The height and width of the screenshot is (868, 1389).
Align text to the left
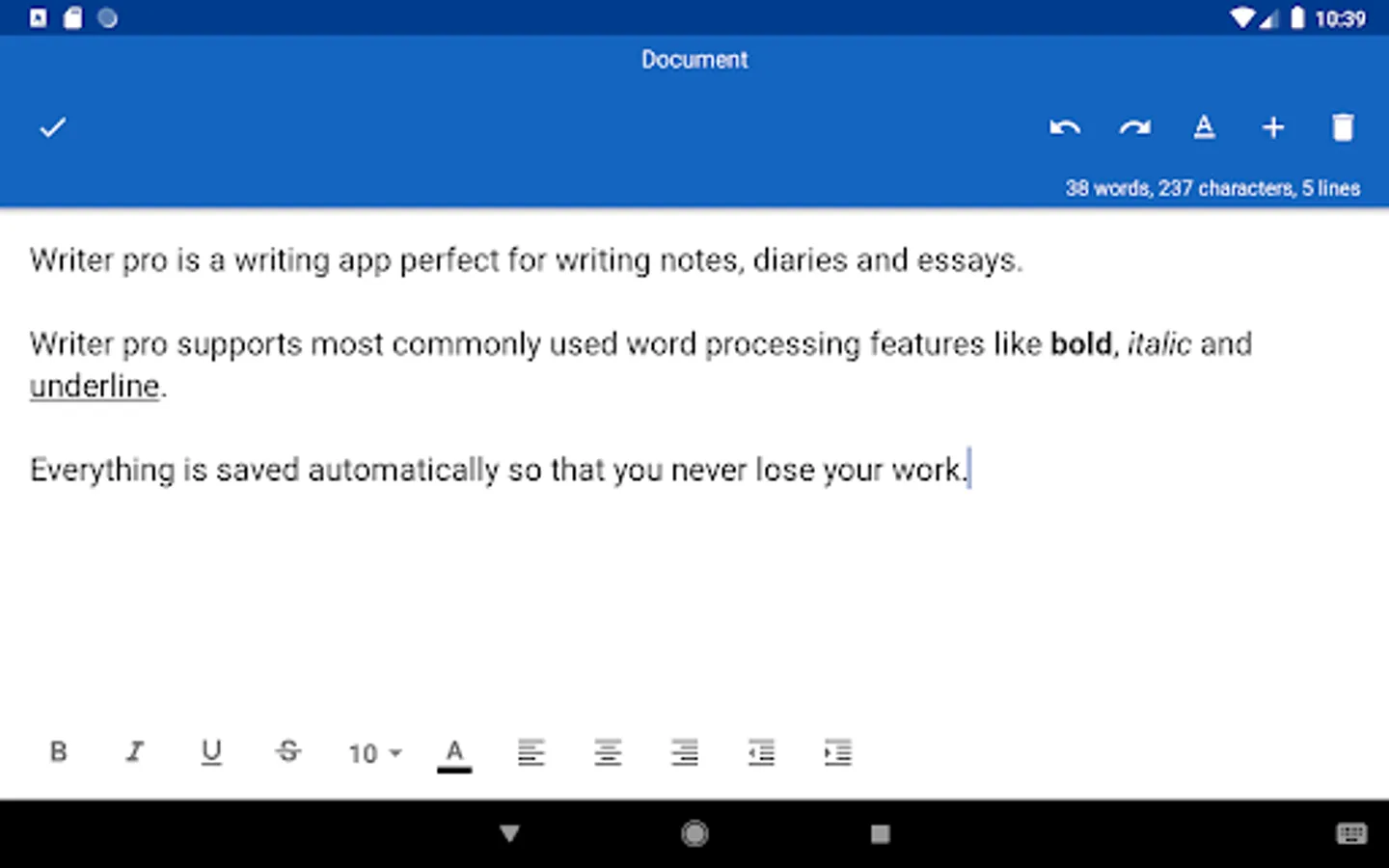531,752
